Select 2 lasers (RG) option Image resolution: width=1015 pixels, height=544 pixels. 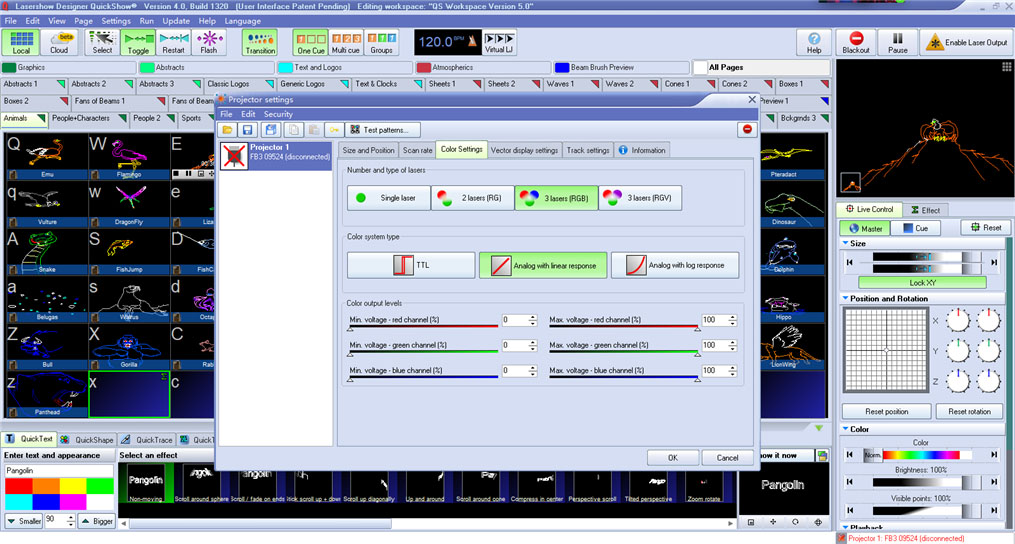(473, 198)
